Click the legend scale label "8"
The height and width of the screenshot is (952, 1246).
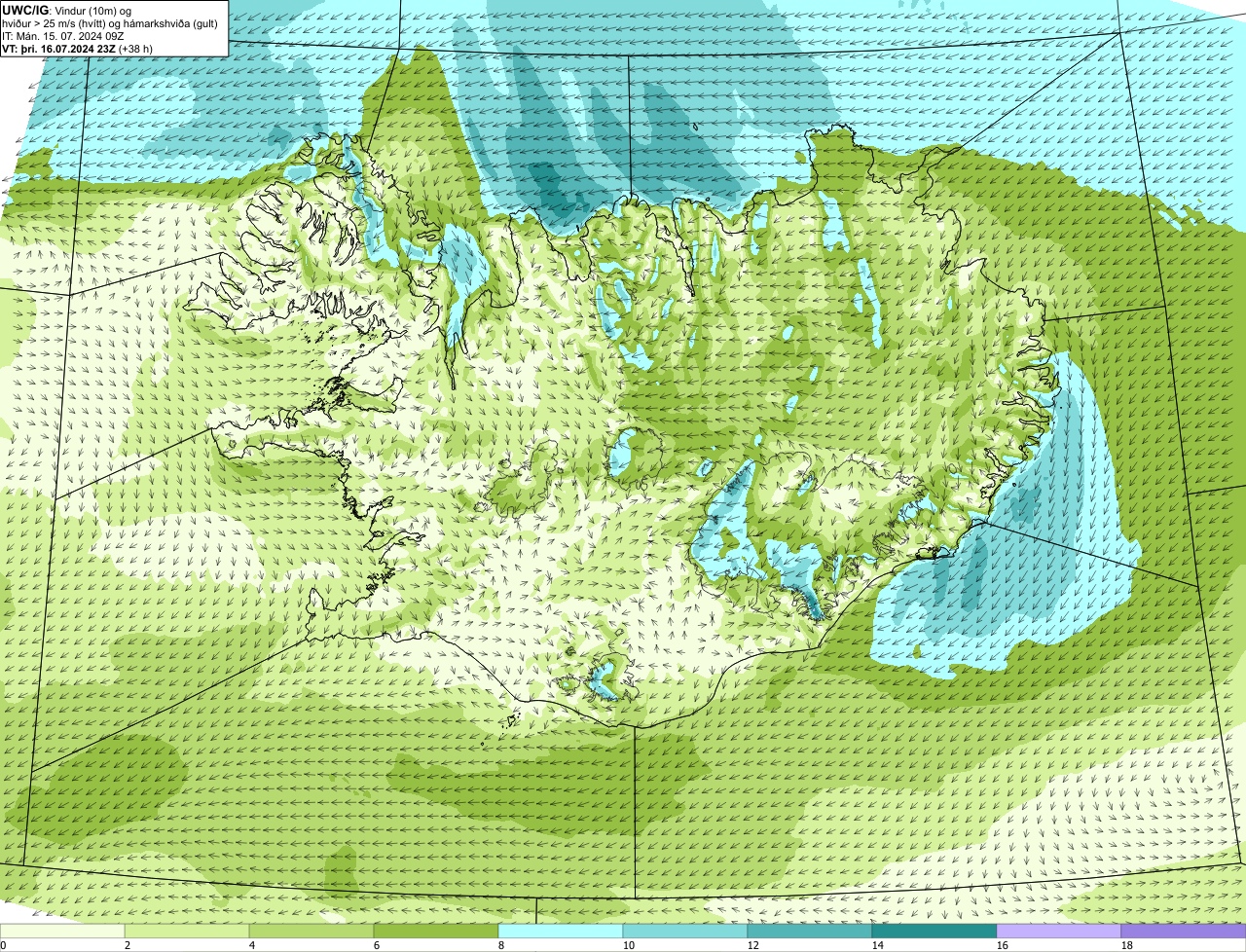[501, 945]
